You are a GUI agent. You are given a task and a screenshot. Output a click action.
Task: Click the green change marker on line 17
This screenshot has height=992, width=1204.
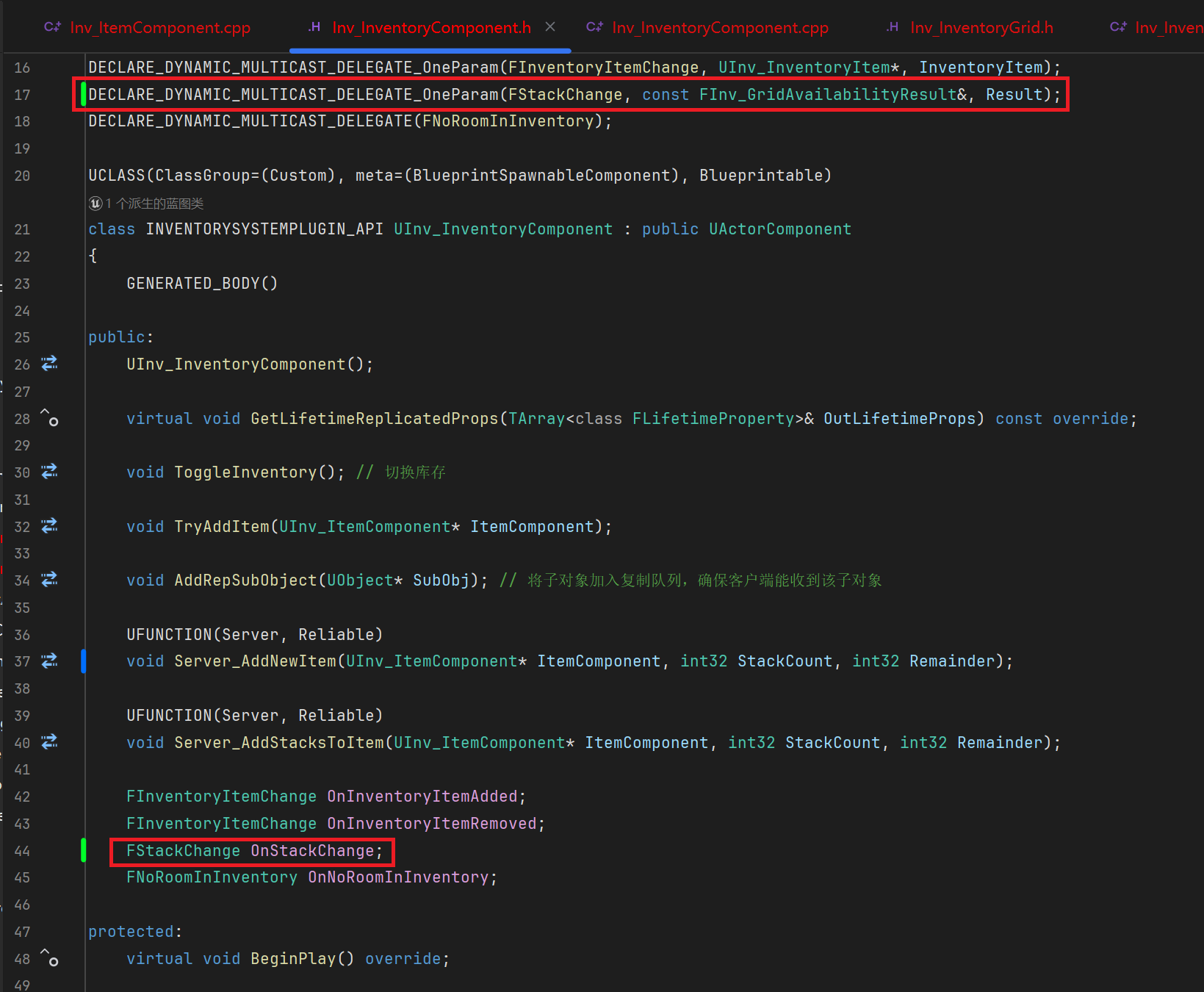click(x=84, y=94)
